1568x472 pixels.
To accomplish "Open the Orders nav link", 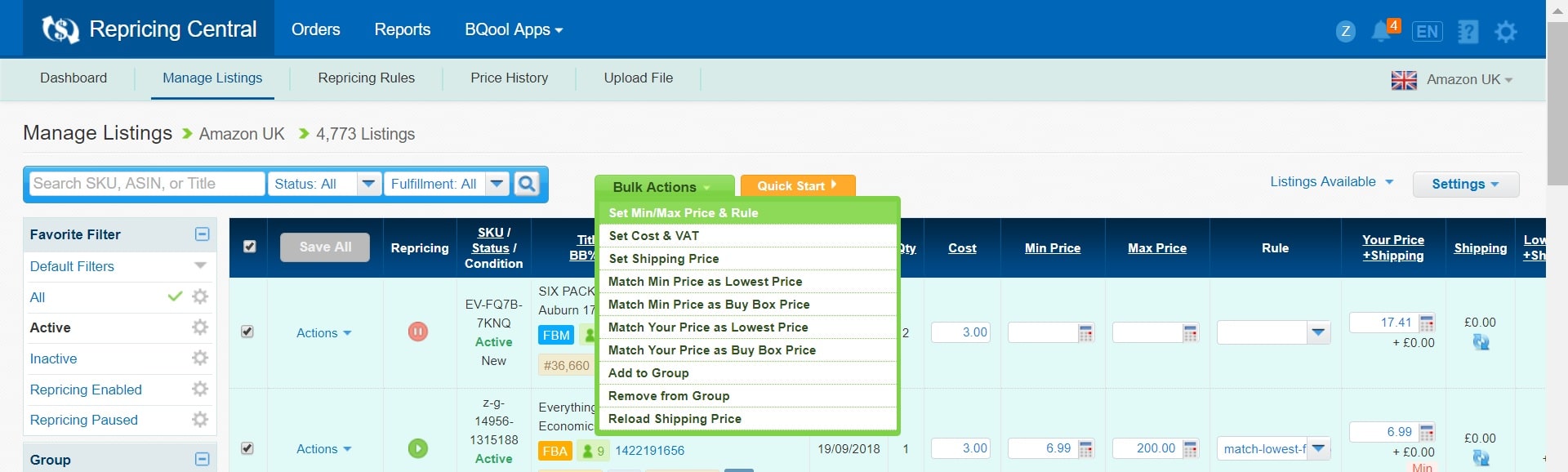I will click(316, 29).
